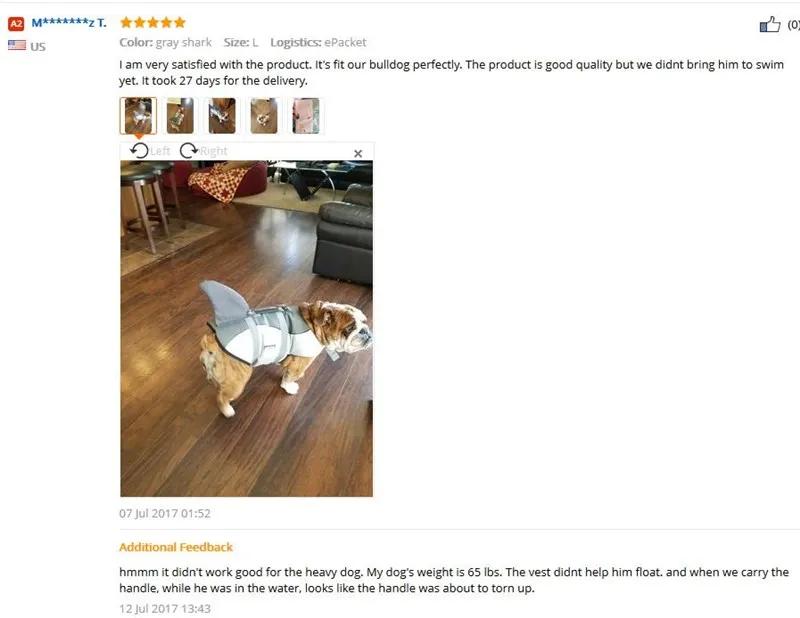Screen dimensions: 800x618
Task: Select the first review photo thumbnail
Action: tap(138, 116)
